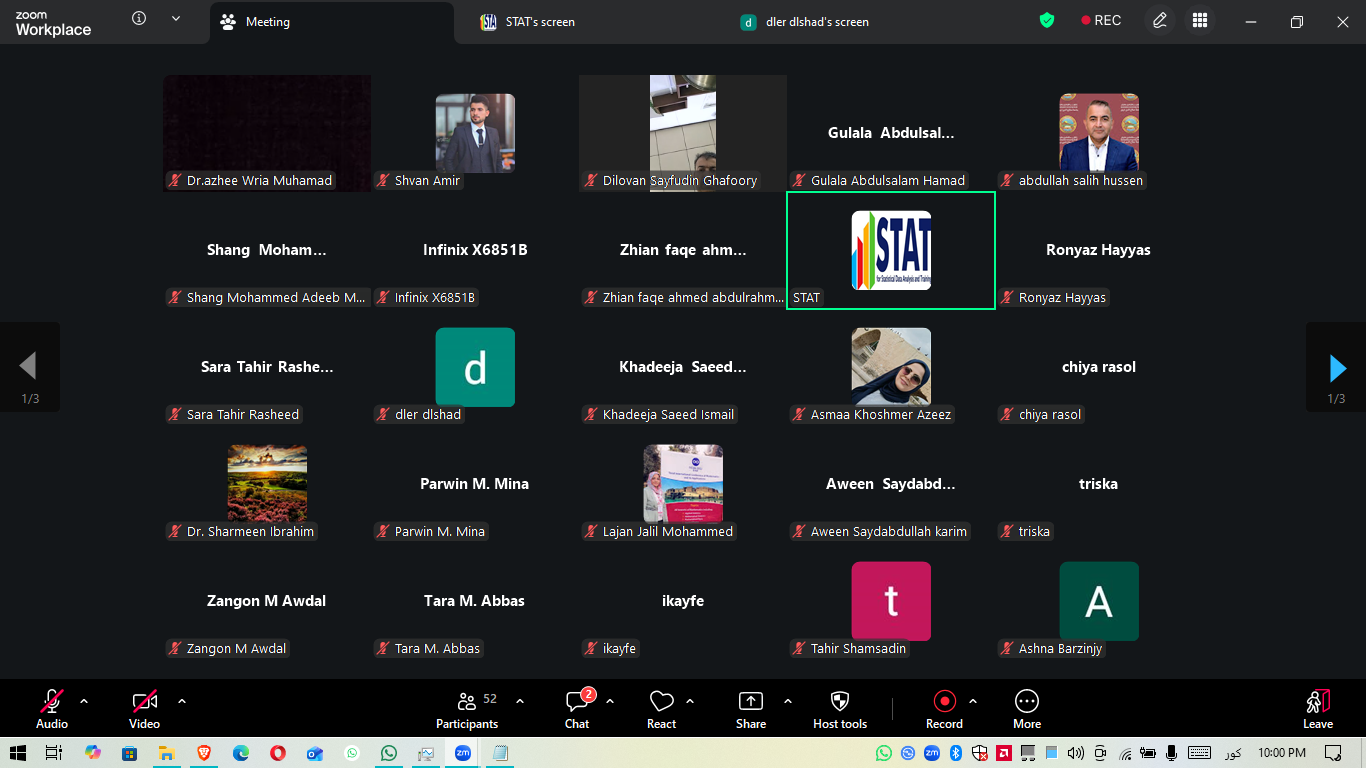
Task: Switch to dler dlshad's screen tab
Action: coord(816,22)
